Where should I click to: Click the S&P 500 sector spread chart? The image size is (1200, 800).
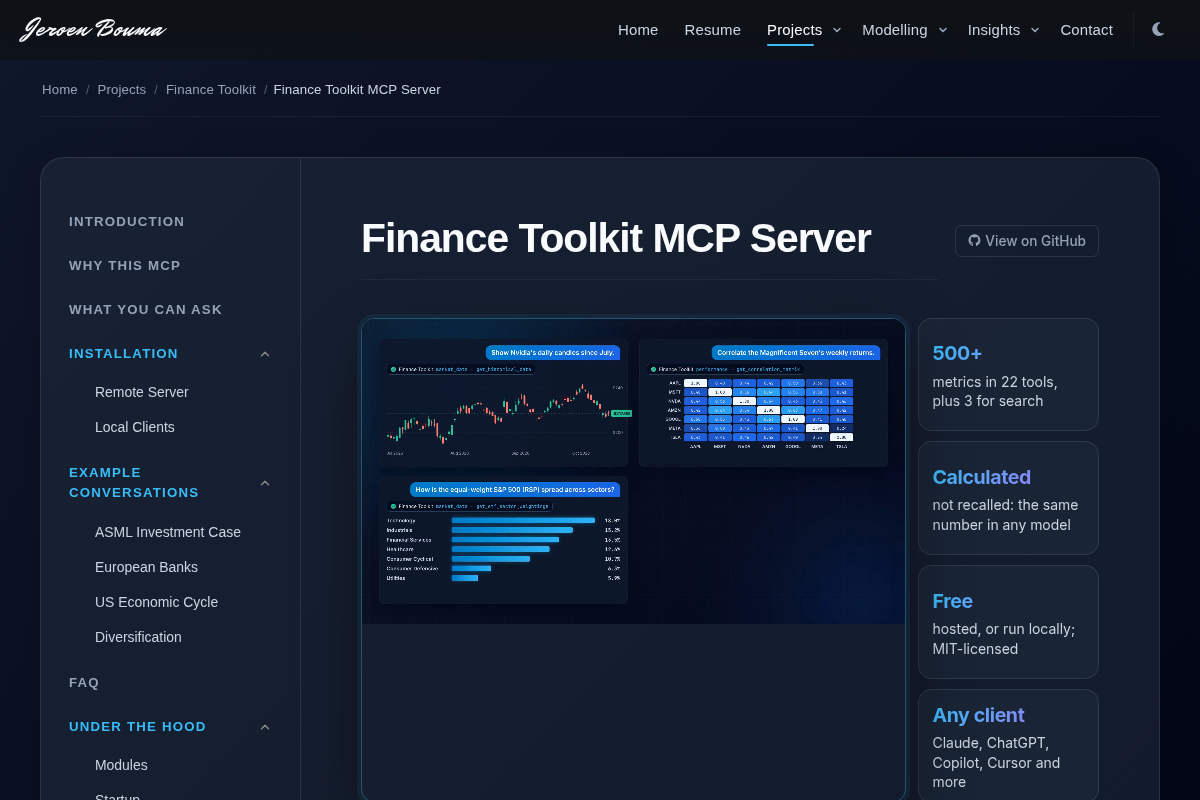(x=503, y=540)
